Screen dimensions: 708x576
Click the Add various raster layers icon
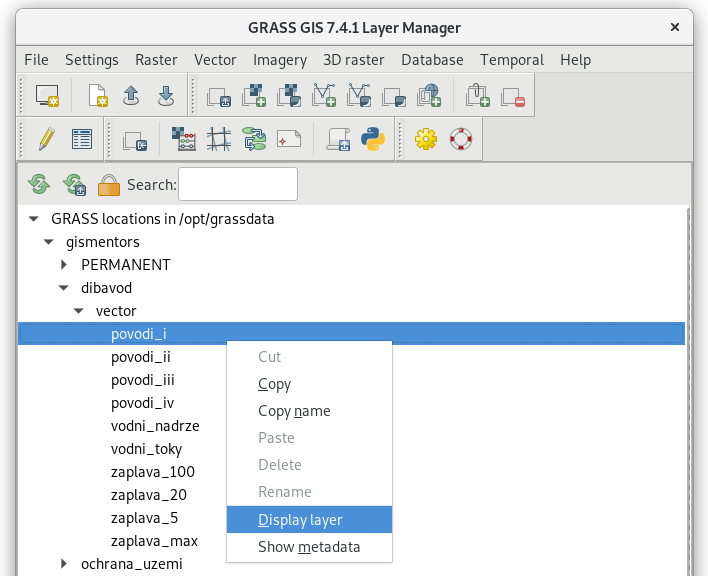[x=289, y=95]
